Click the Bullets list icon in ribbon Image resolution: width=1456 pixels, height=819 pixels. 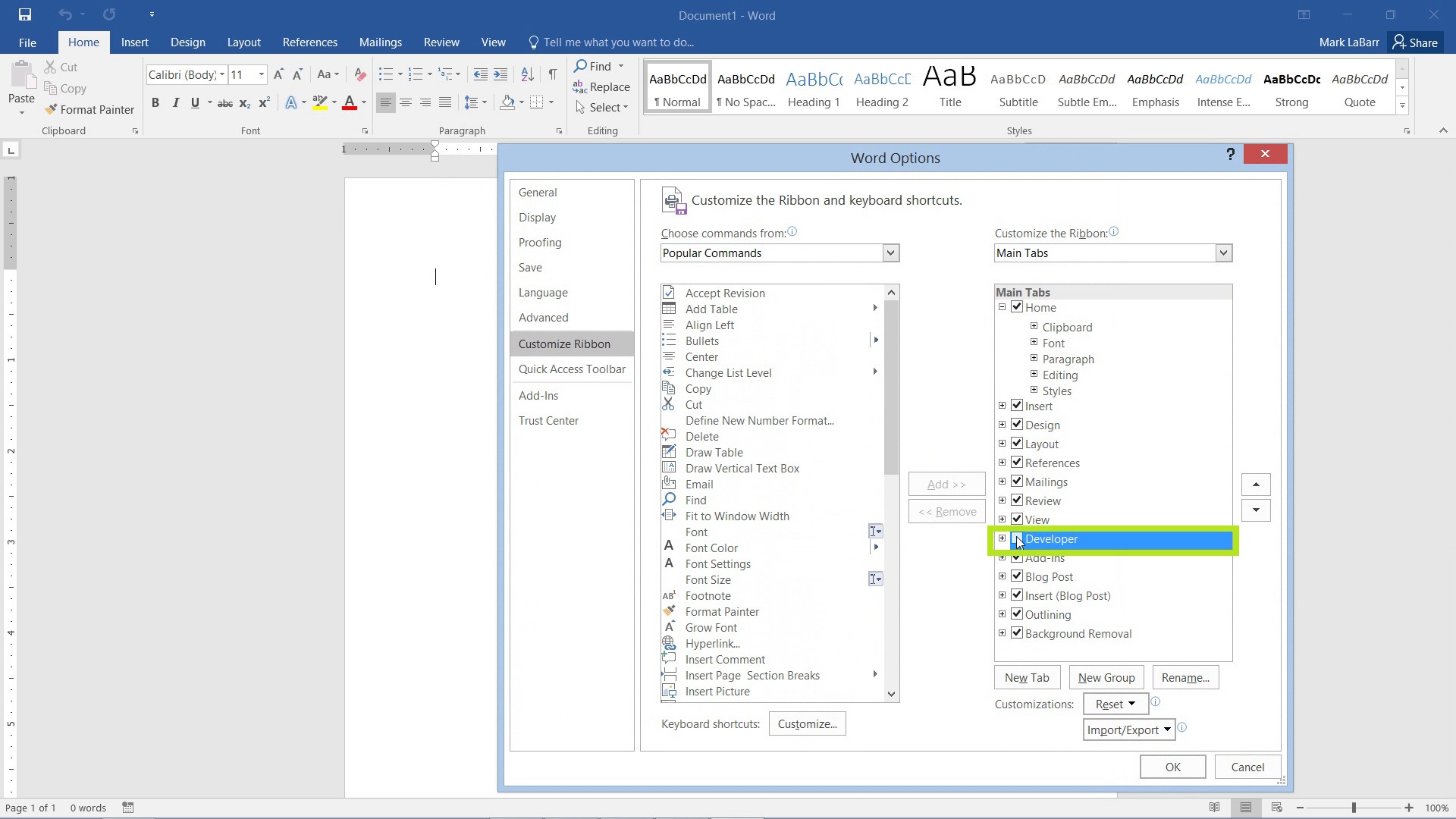[x=386, y=74]
